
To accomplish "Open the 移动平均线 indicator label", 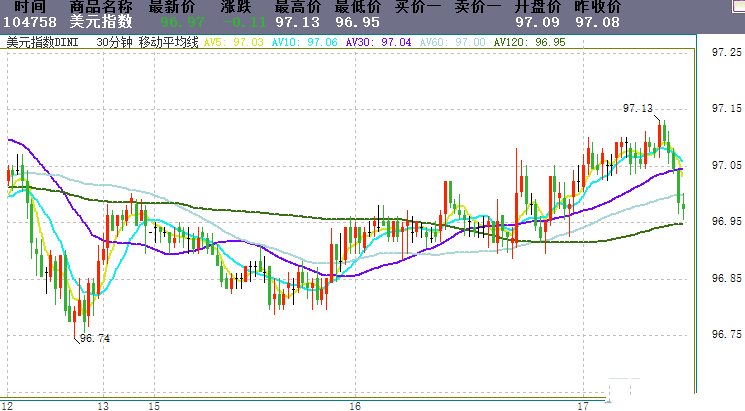I will point(168,43).
